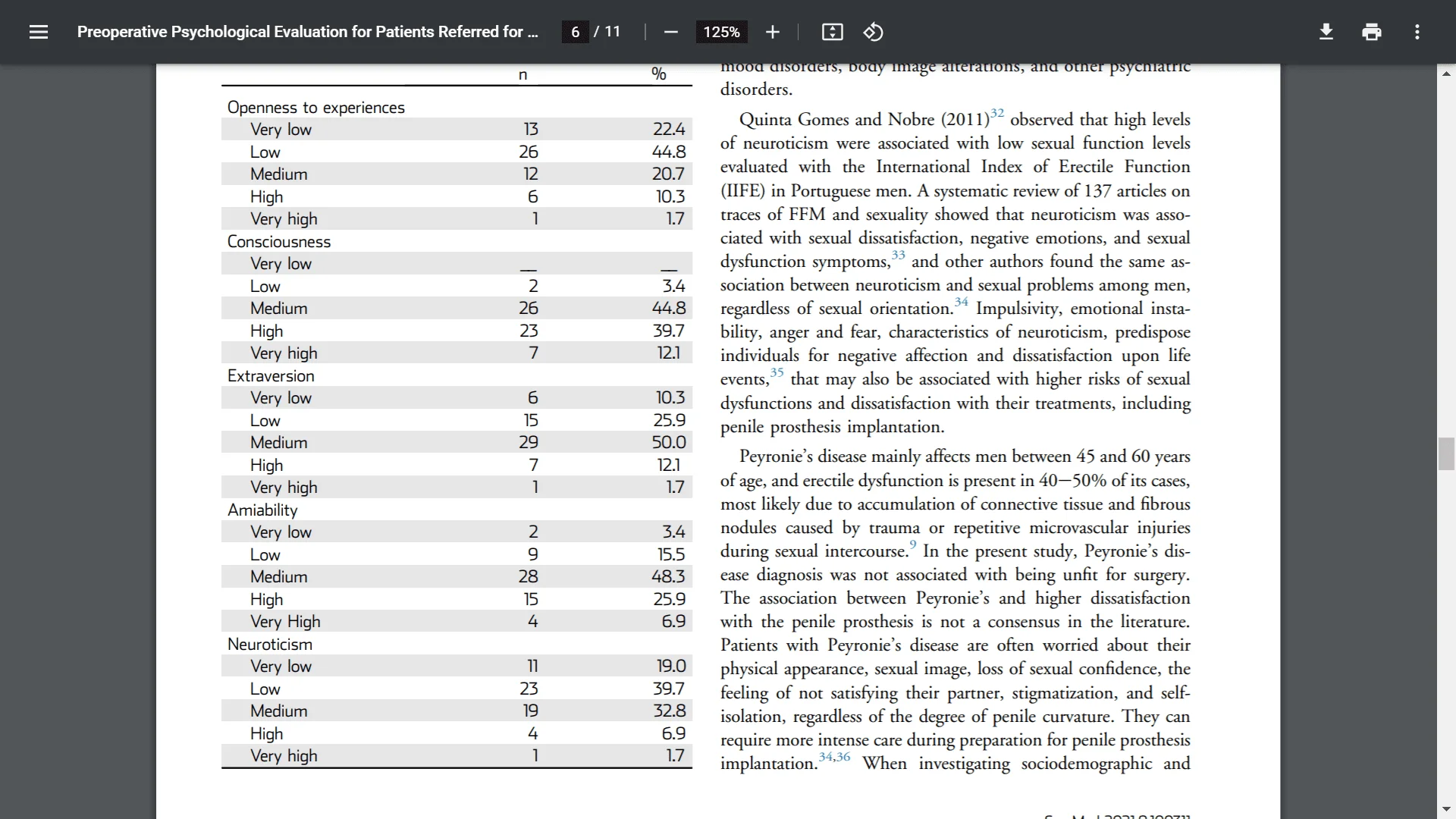Open citation reference 35 superscript

777,372
